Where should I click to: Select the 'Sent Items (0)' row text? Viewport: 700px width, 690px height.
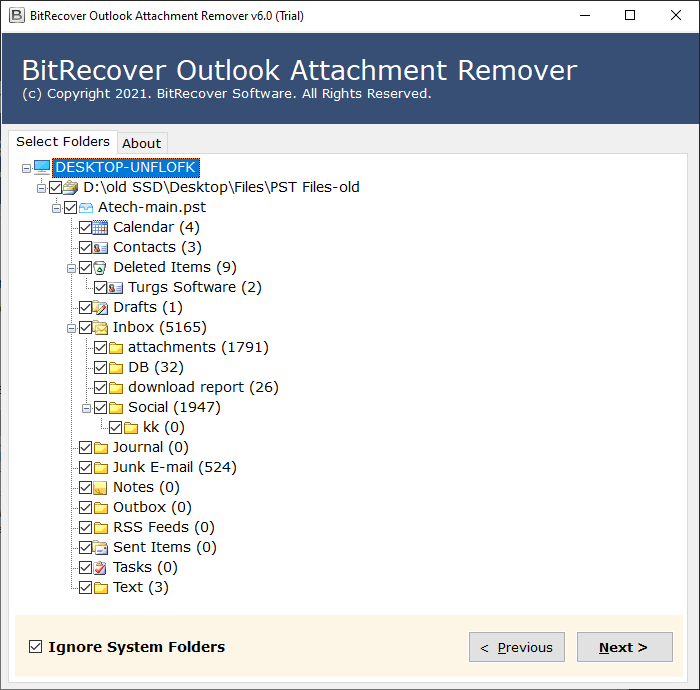165,547
